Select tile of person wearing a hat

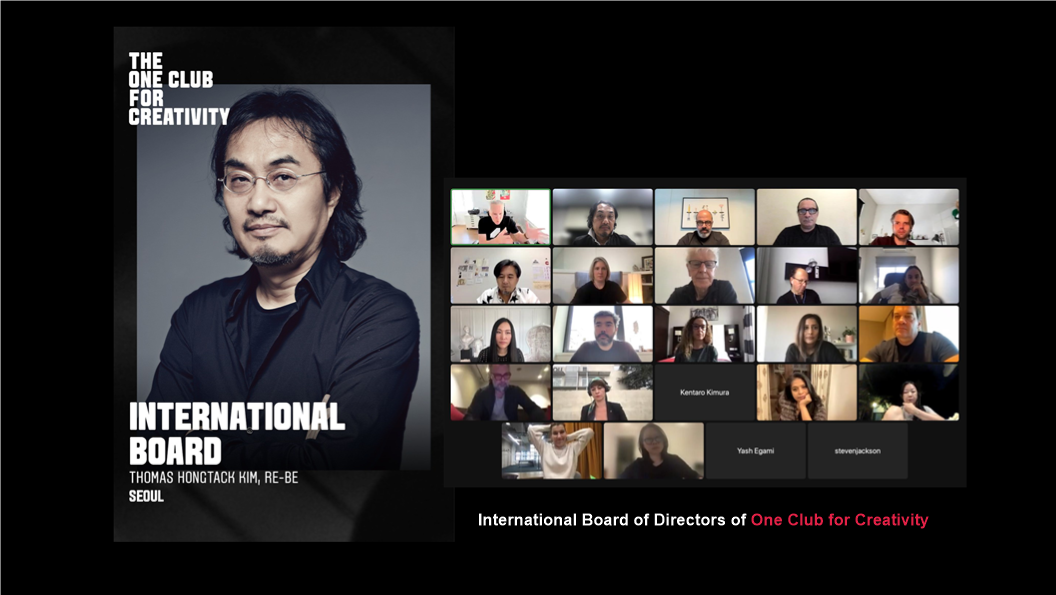[x=603, y=392]
